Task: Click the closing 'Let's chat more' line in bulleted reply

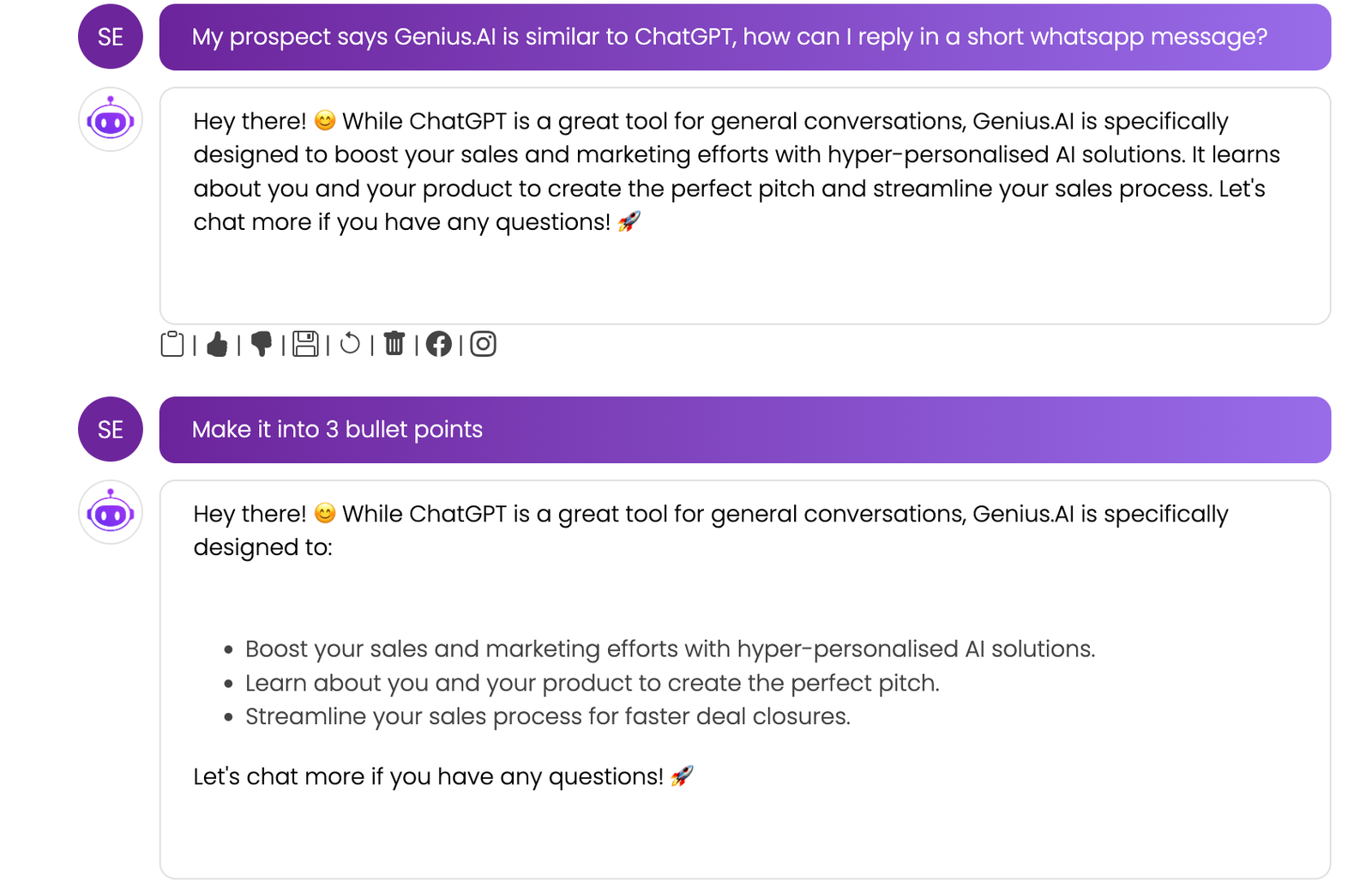Action: click(x=443, y=776)
